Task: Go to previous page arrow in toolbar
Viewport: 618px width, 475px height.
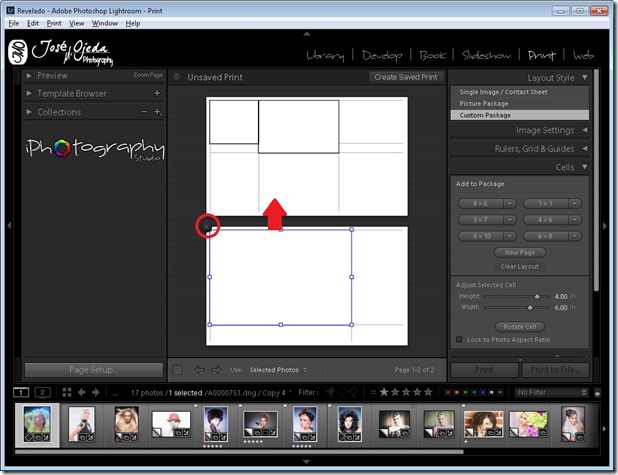Action: click(199, 370)
